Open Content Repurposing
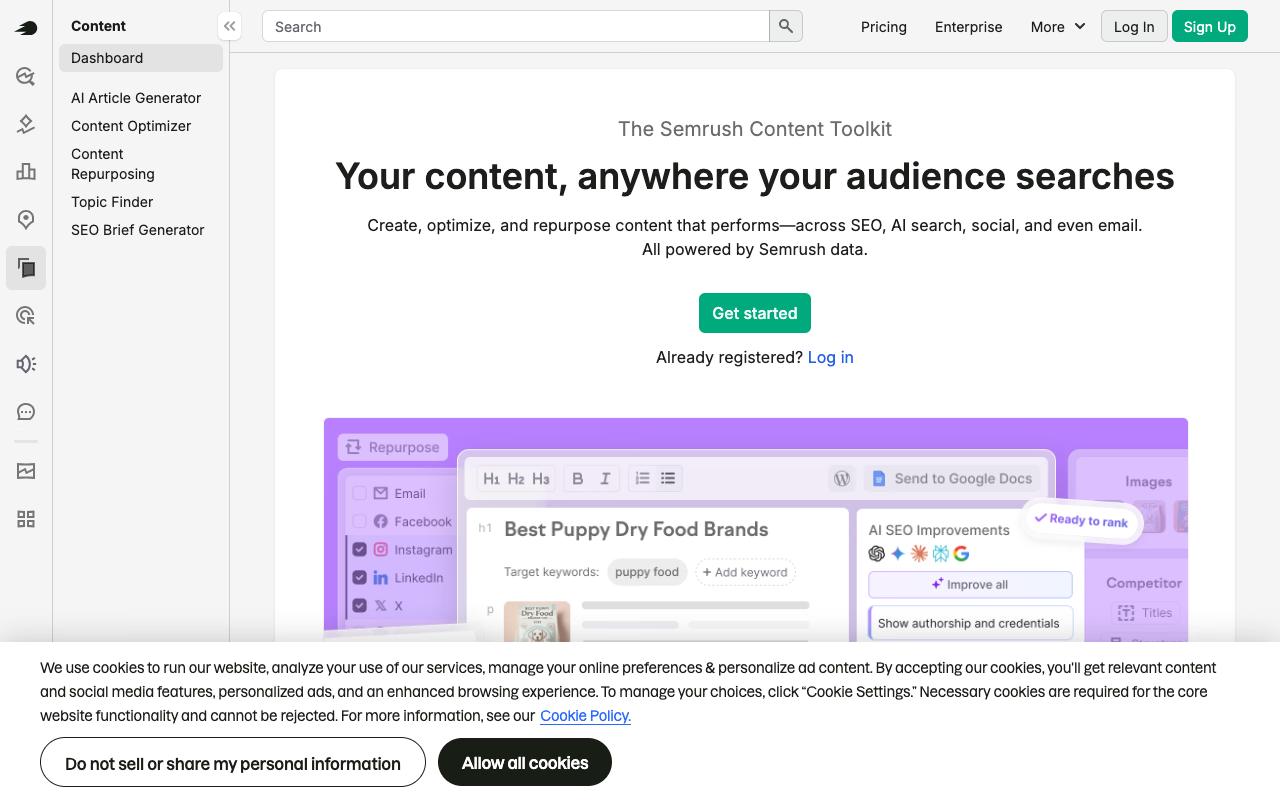This screenshot has width=1280, height=800. point(113,164)
